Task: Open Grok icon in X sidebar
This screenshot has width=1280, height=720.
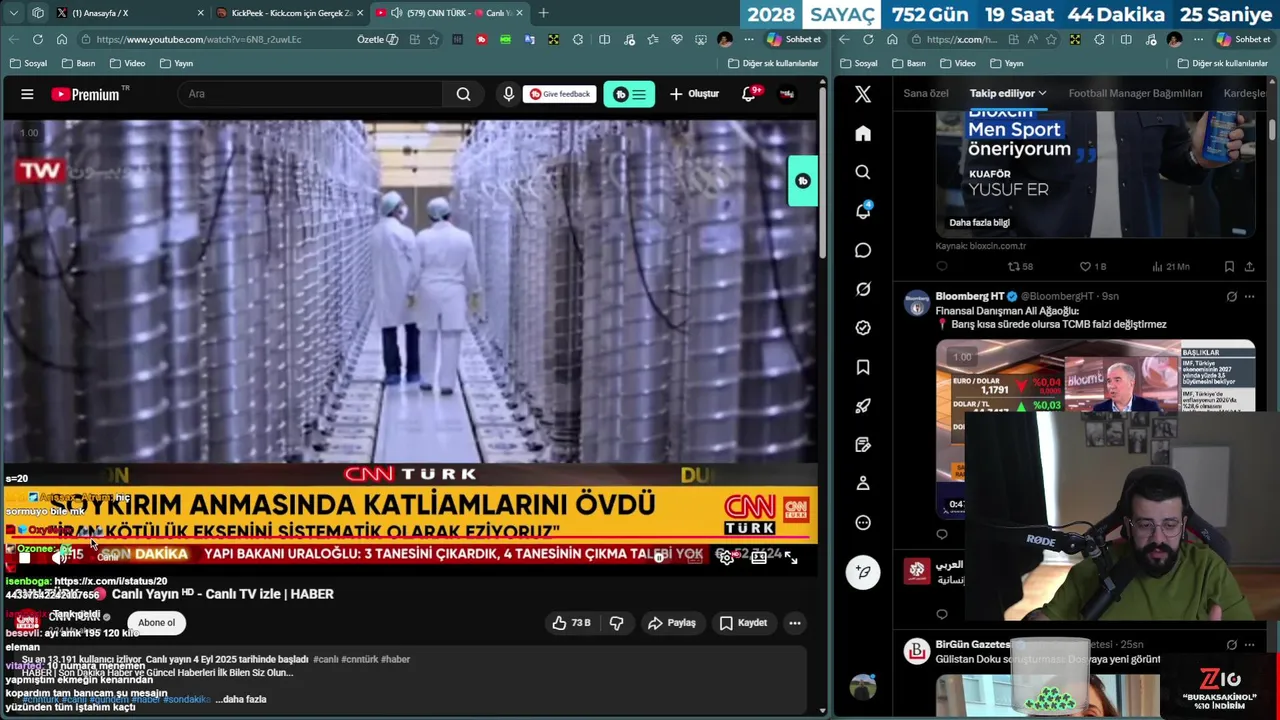Action: point(863,289)
